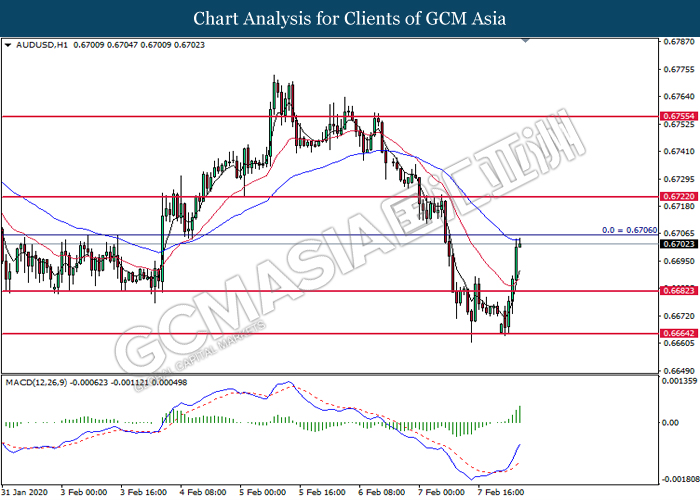Click the 0.67180 price axis value
The width and height of the screenshot is (700, 500).
click(x=679, y=206)
